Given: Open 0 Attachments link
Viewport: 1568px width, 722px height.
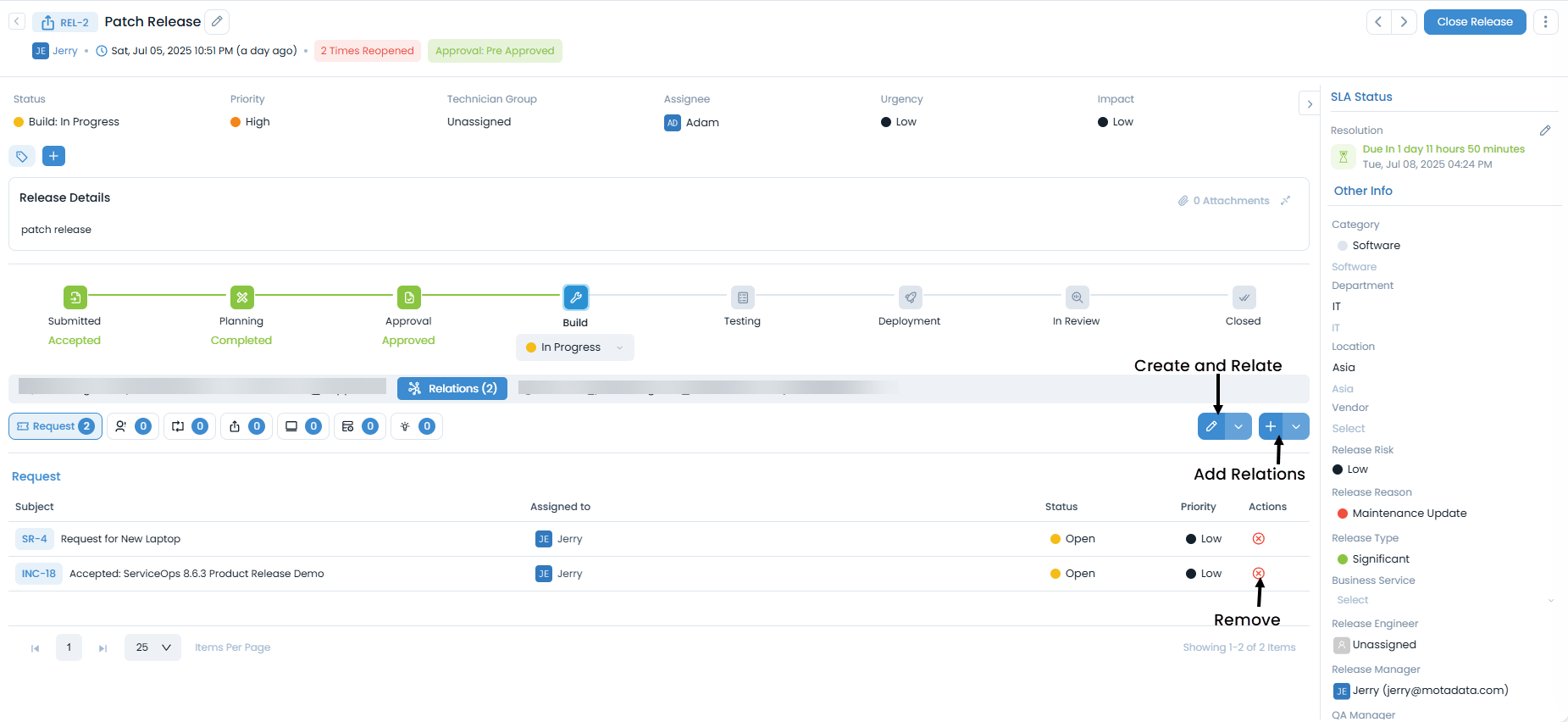Looking at the screenshot, I should click(x=1223, y=201).
